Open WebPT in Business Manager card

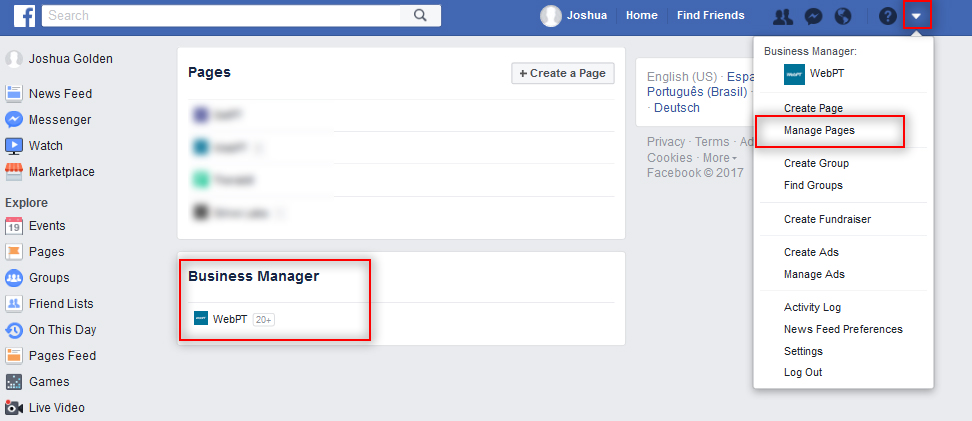230,319
